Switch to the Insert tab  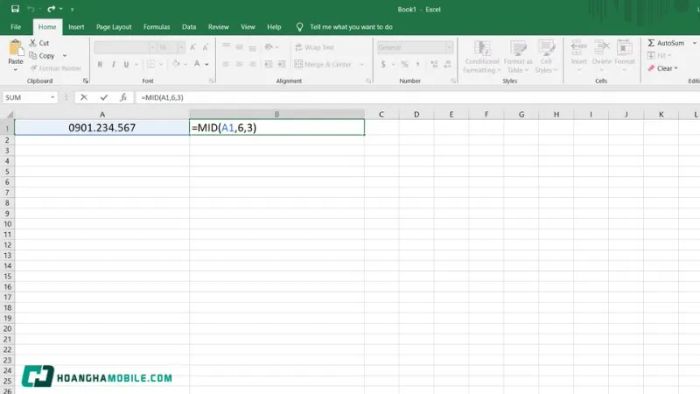pos(76,27)
